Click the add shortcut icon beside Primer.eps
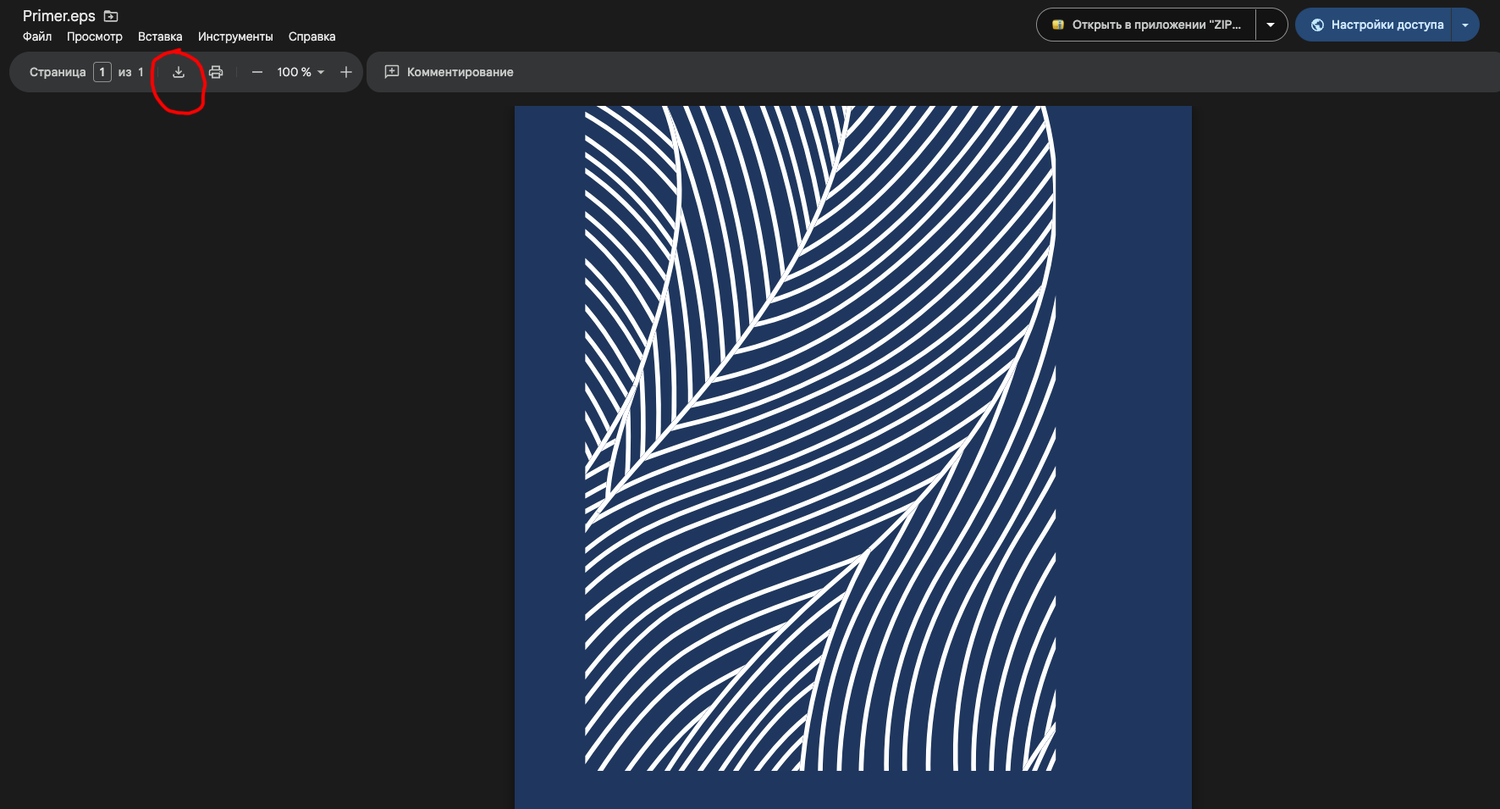The image size is (1500, 809). (x=110, y=15)
